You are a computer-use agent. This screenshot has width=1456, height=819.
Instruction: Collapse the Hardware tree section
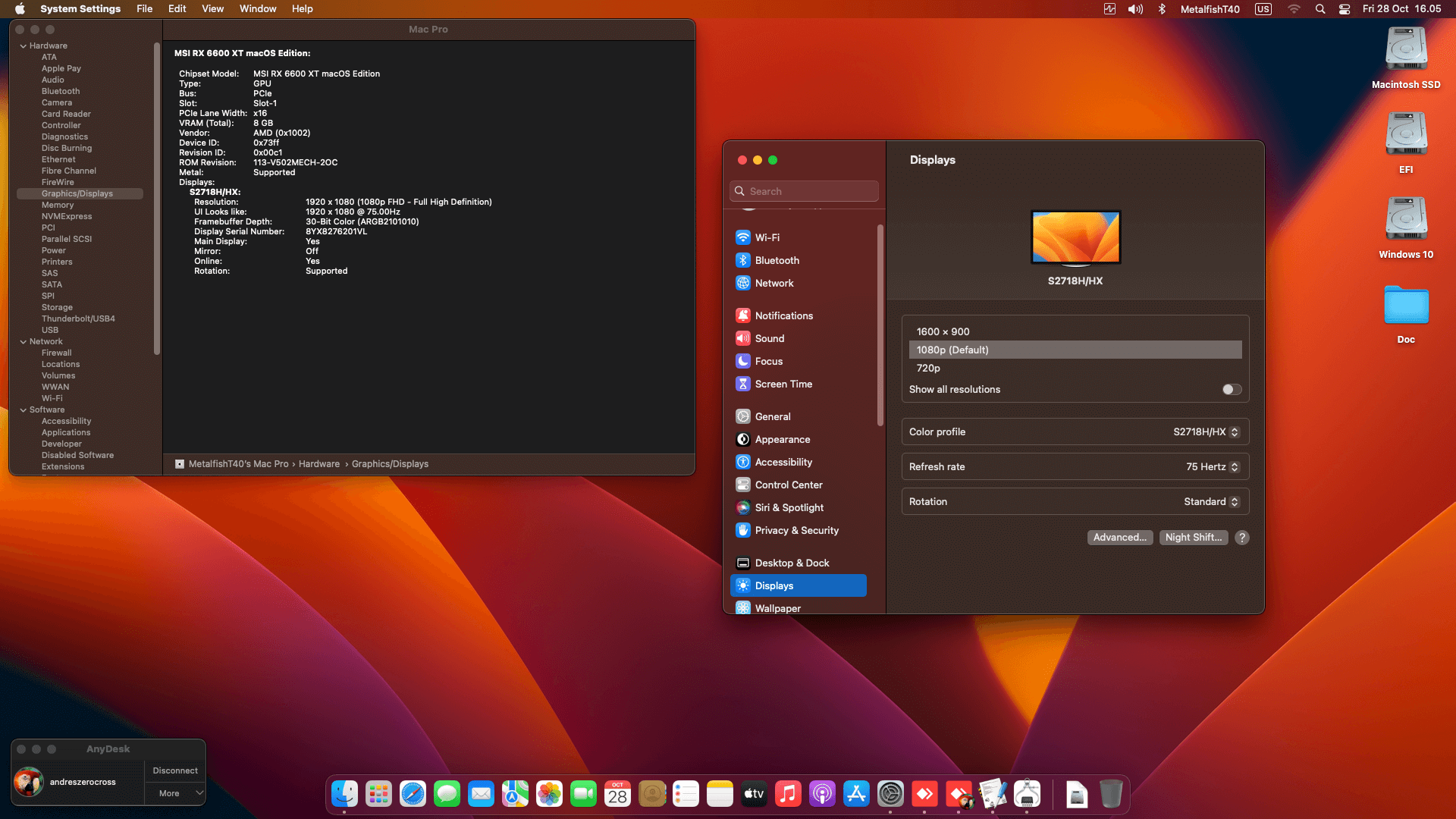[x=23, y=45]
